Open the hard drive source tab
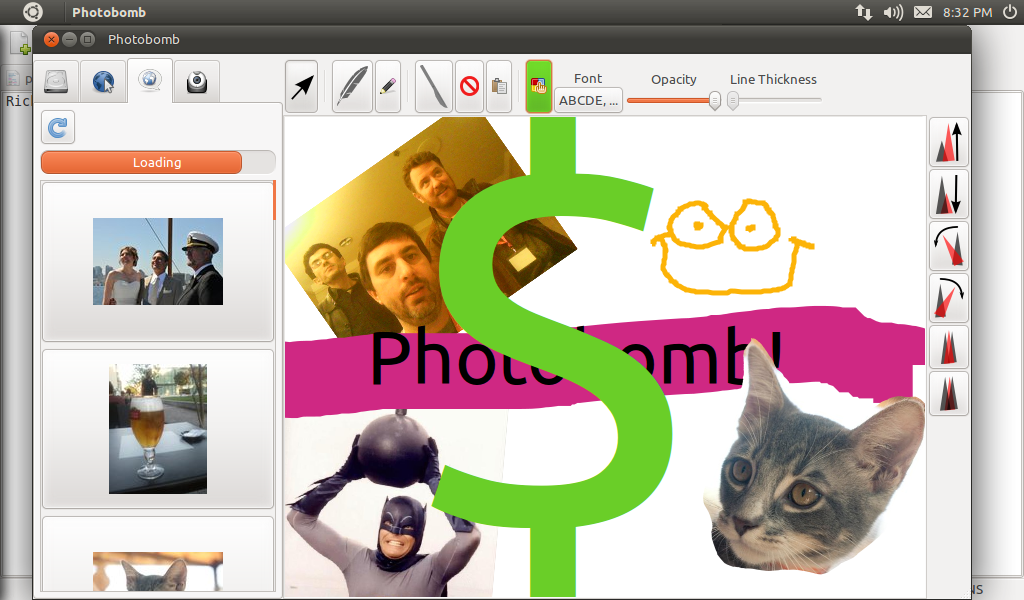 (x=56, y=82)
